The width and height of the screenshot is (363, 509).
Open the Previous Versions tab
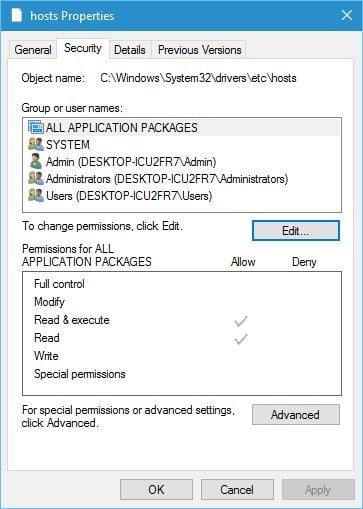point(199,50)
